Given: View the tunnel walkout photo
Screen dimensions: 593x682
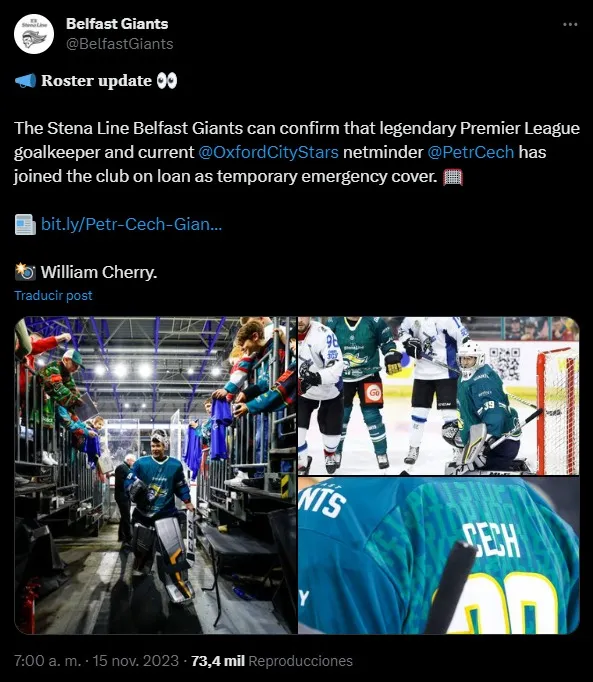Looking at the screenshot, I should pyautogui.click(x=156, y=475).
